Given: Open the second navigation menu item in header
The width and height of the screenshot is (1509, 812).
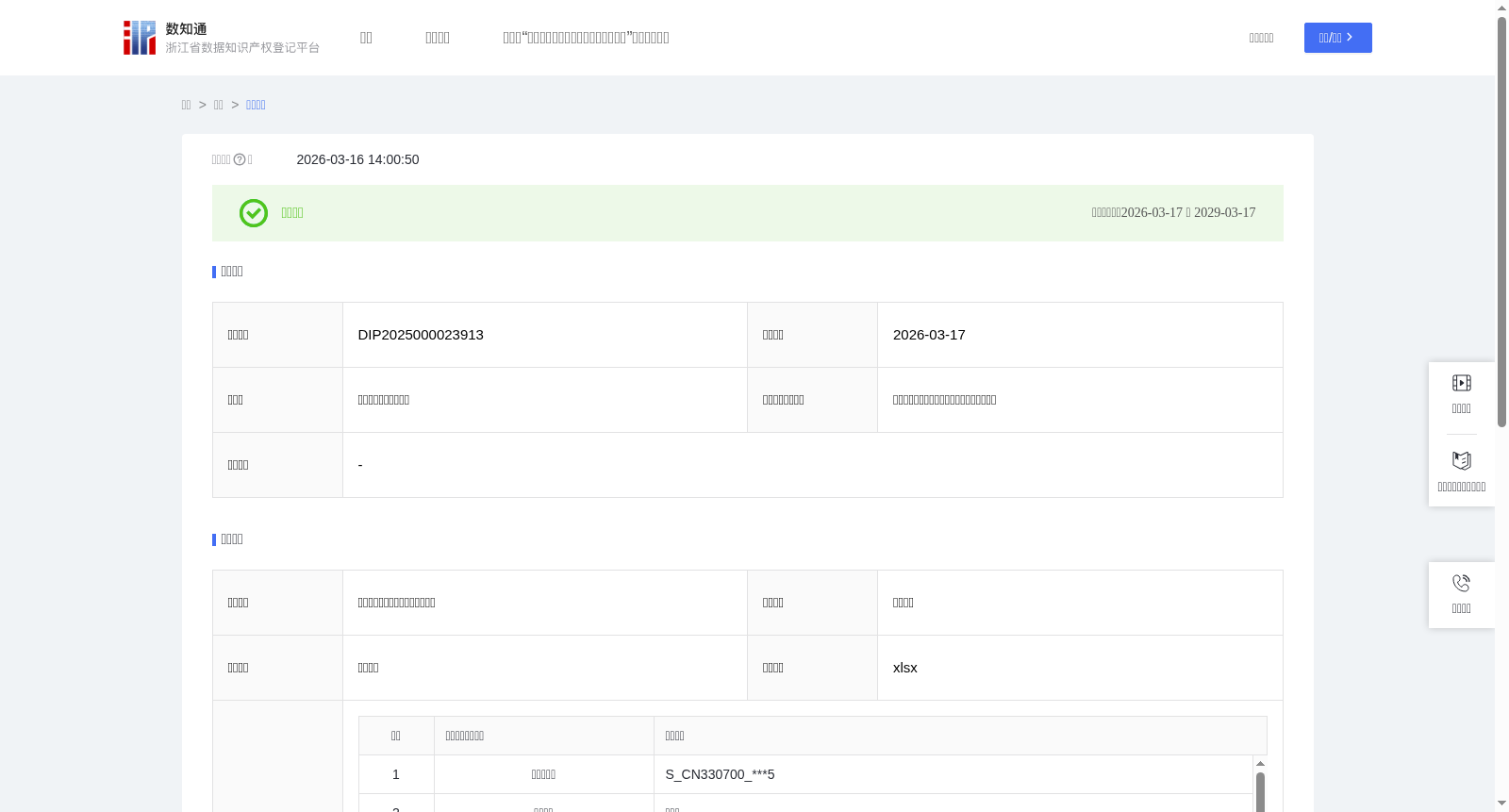Looking at the screenshot, I should coord(438,38).
